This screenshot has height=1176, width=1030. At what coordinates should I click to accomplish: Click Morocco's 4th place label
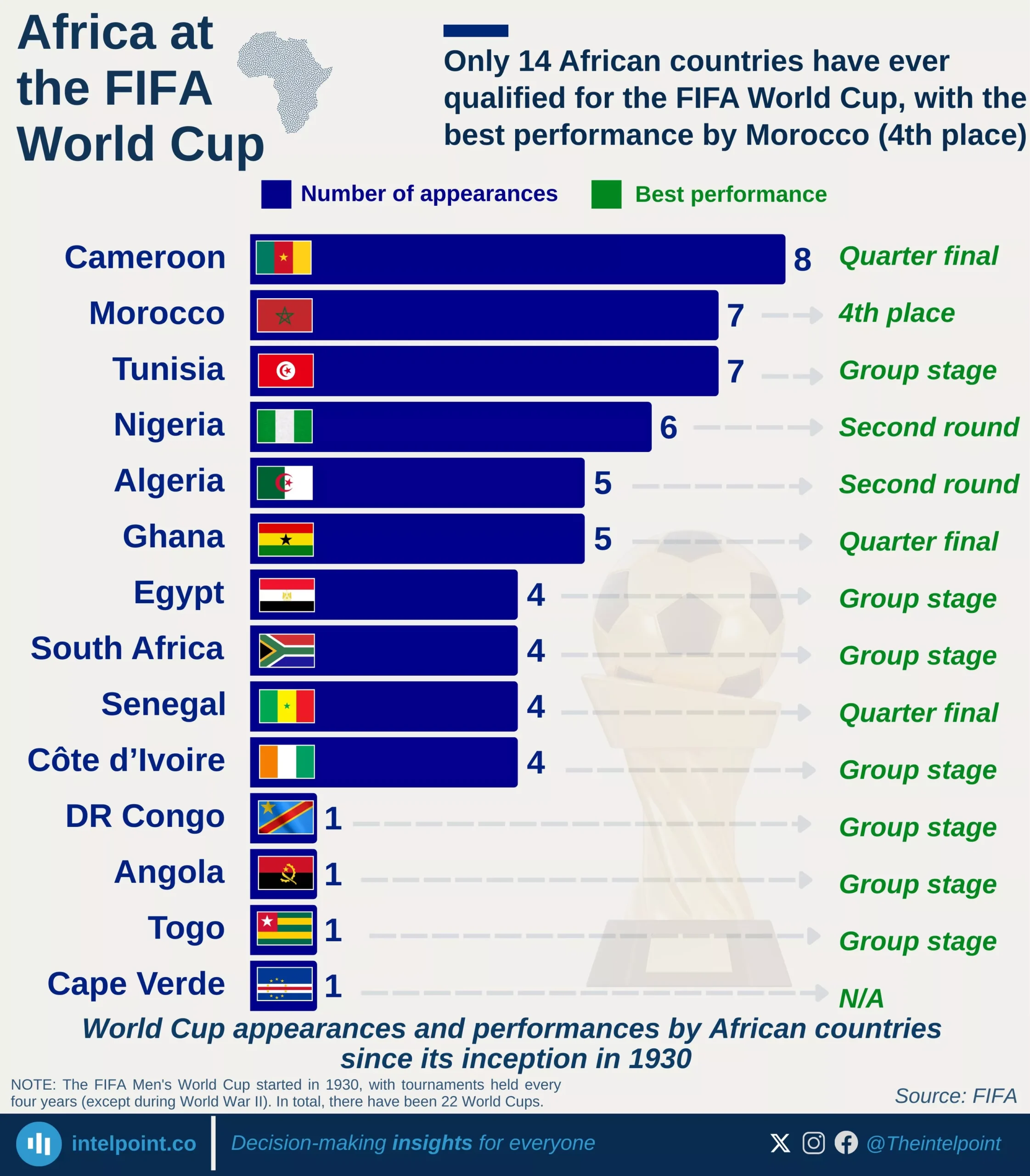pos(896,313)
